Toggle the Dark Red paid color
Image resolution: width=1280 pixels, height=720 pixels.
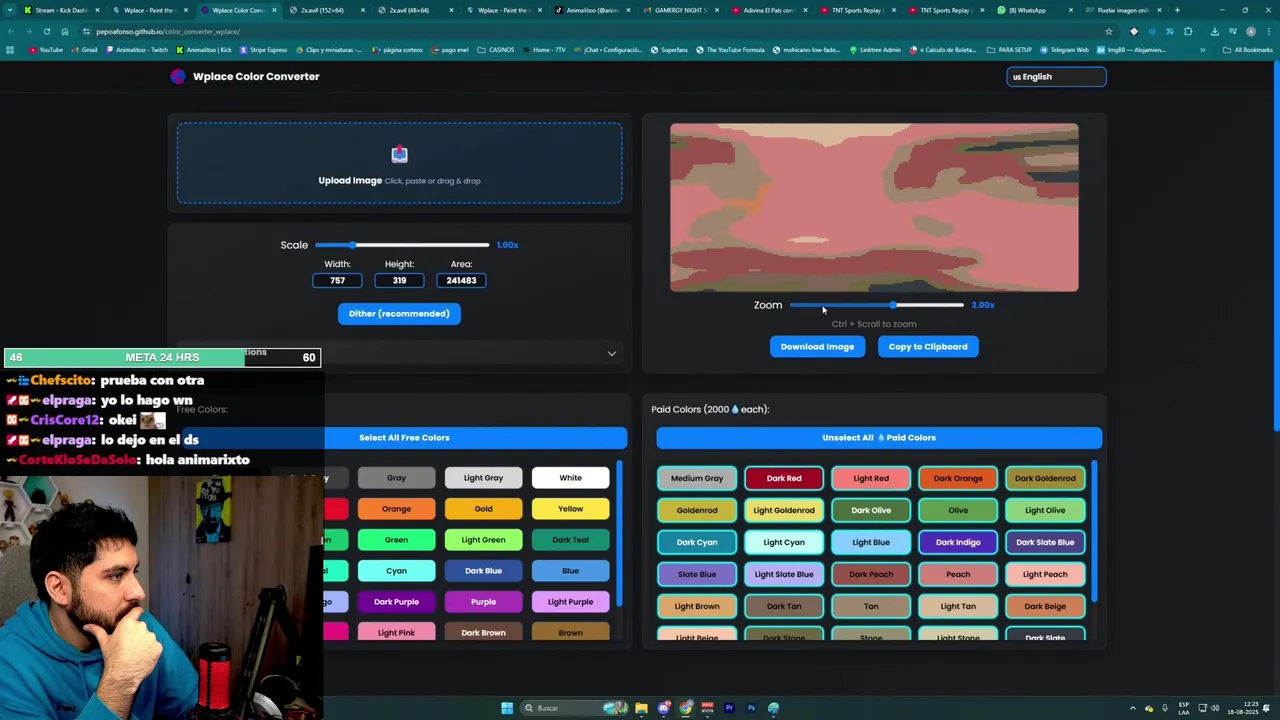click(x=784, y=478)
